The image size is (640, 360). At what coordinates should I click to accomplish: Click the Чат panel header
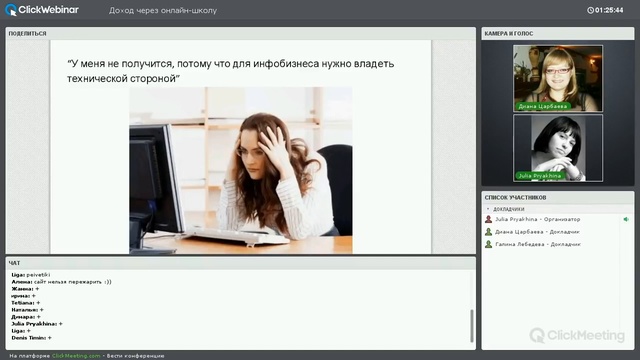(x=241, y=263)
